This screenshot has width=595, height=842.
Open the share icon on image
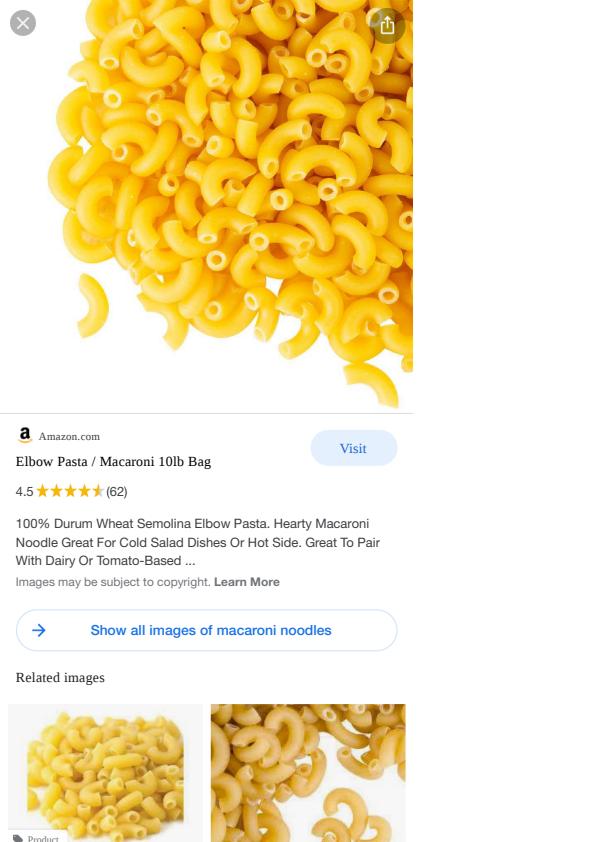387,25
